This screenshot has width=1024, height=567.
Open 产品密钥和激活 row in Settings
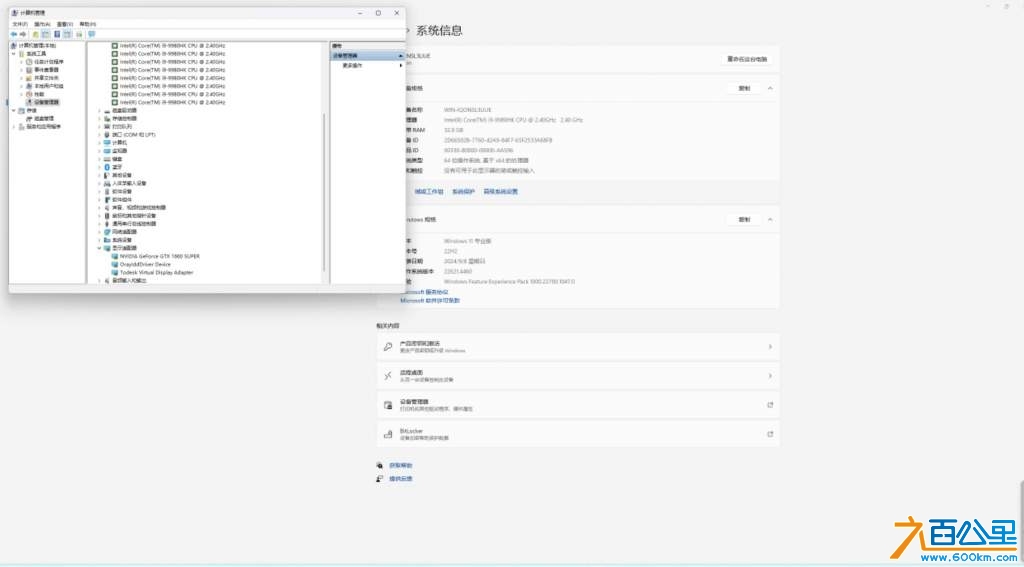coord(578,347)
